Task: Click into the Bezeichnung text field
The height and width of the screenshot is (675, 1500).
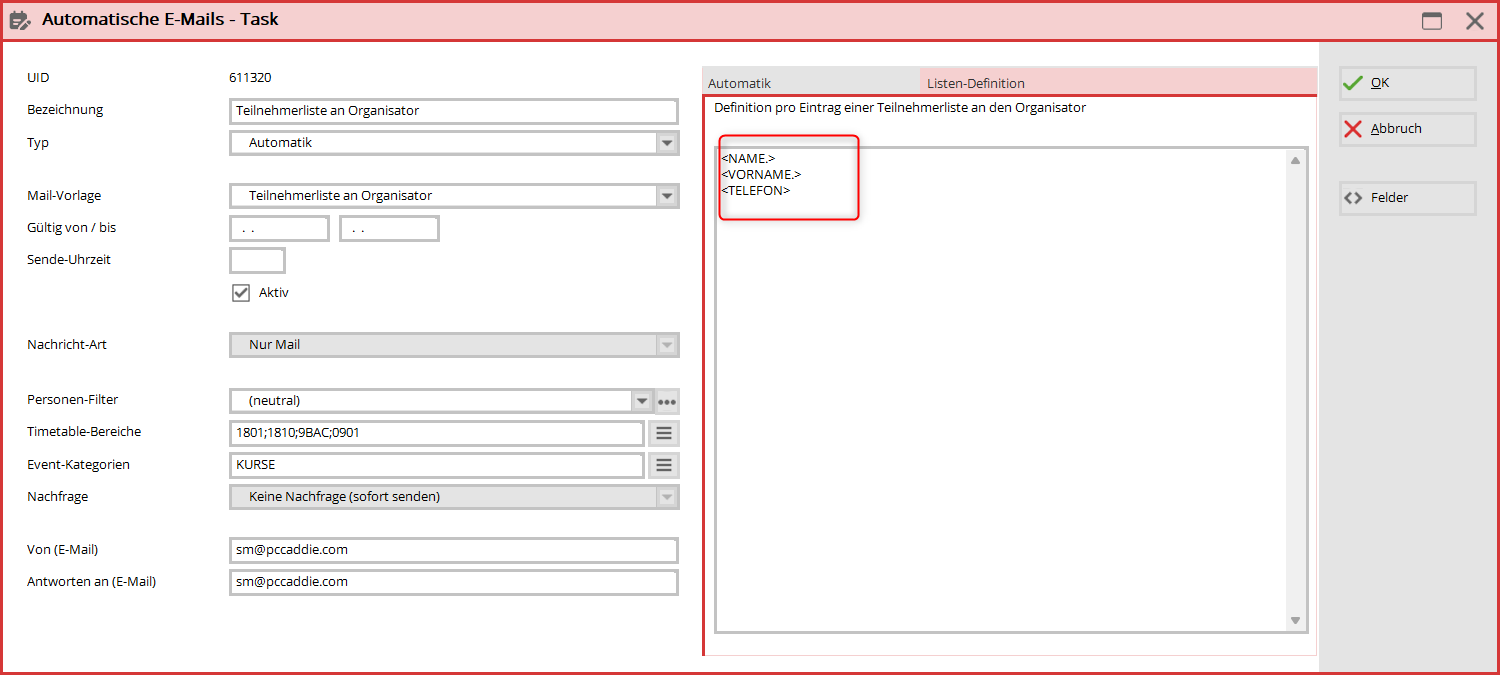Action: point(453,111)
